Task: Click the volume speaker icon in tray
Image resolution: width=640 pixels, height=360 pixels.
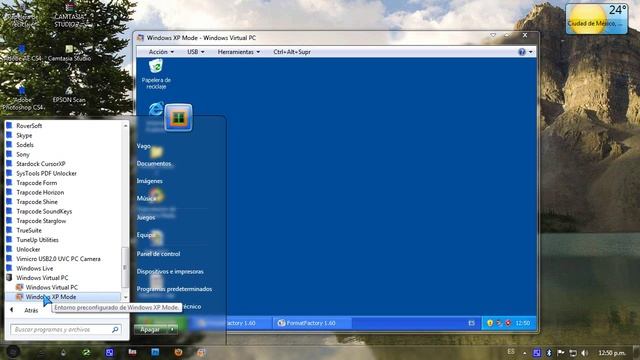Action: click(x=584, y=353)
